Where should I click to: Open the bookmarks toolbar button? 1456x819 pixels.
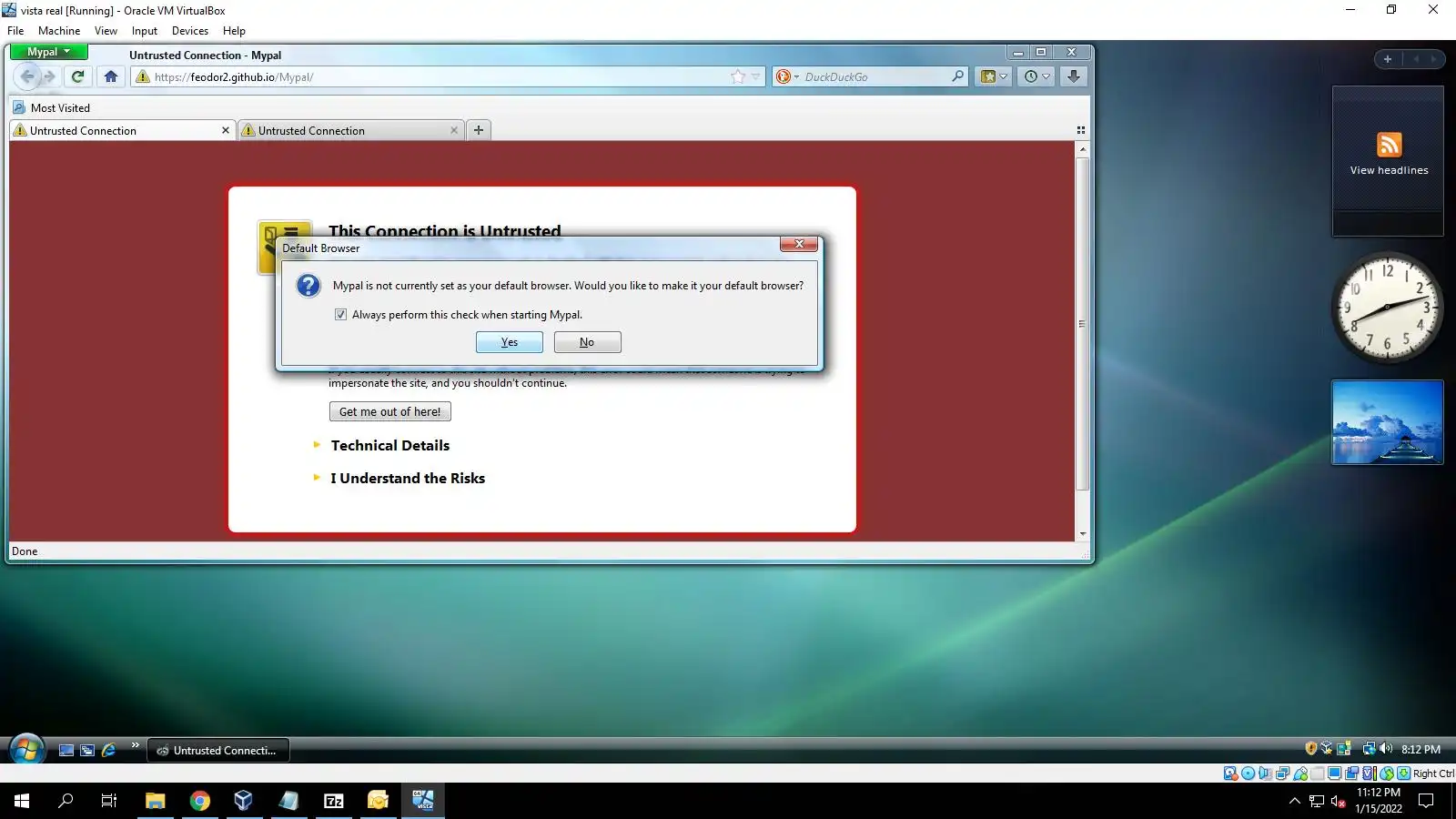(994, 76)
